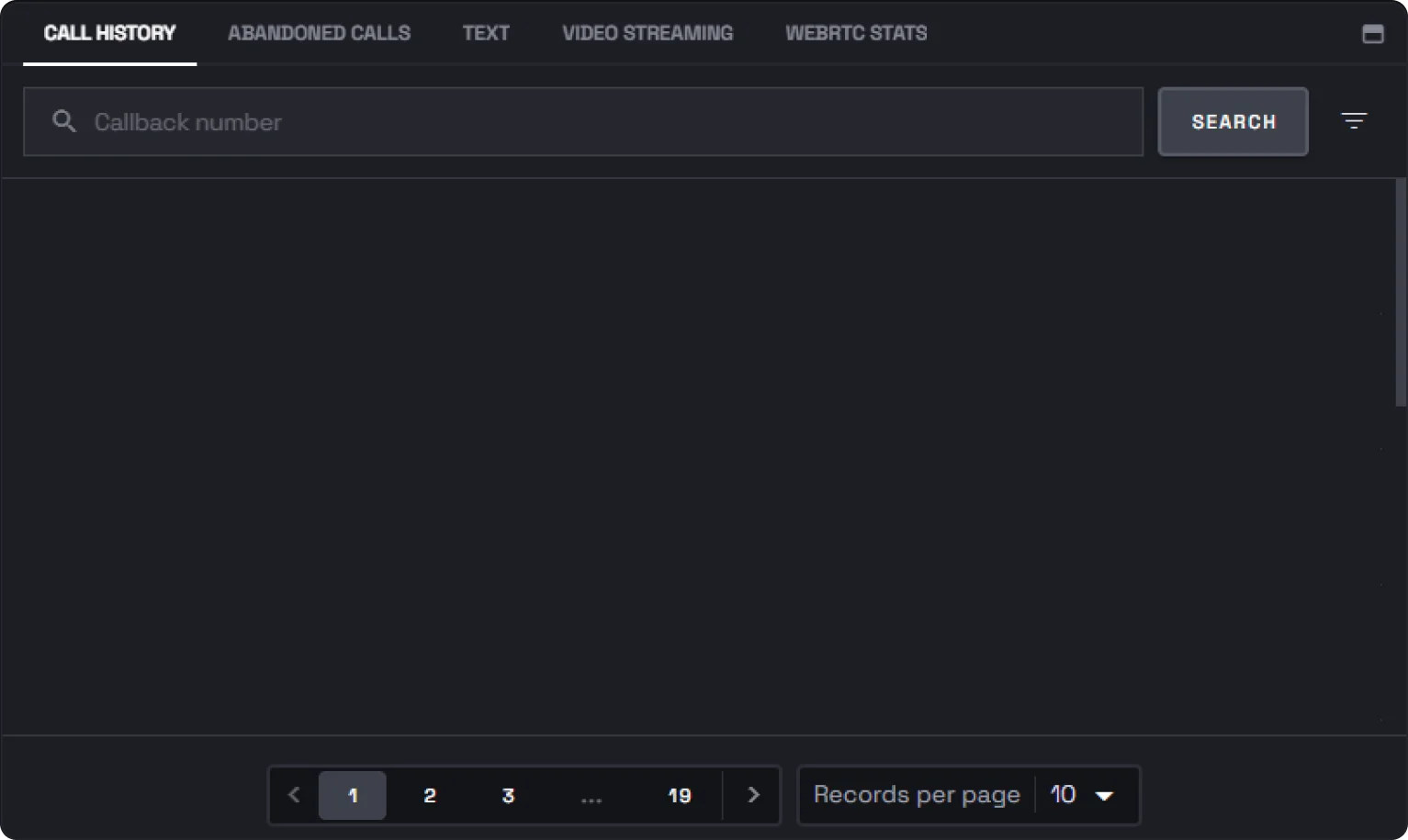The image size is (1408, 840).
Task: Jump to page 3
Action: [508, 795]
